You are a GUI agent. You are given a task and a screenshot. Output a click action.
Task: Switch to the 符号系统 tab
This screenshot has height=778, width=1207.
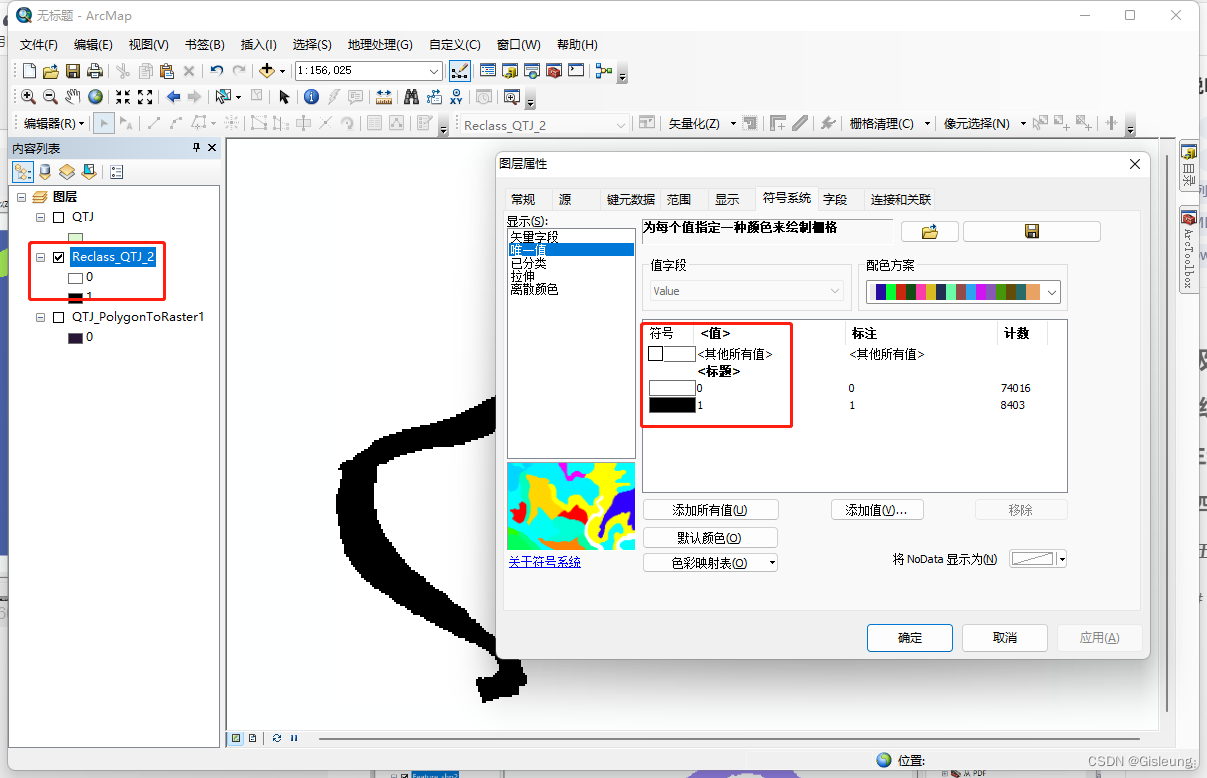click(x=786, y=198)
